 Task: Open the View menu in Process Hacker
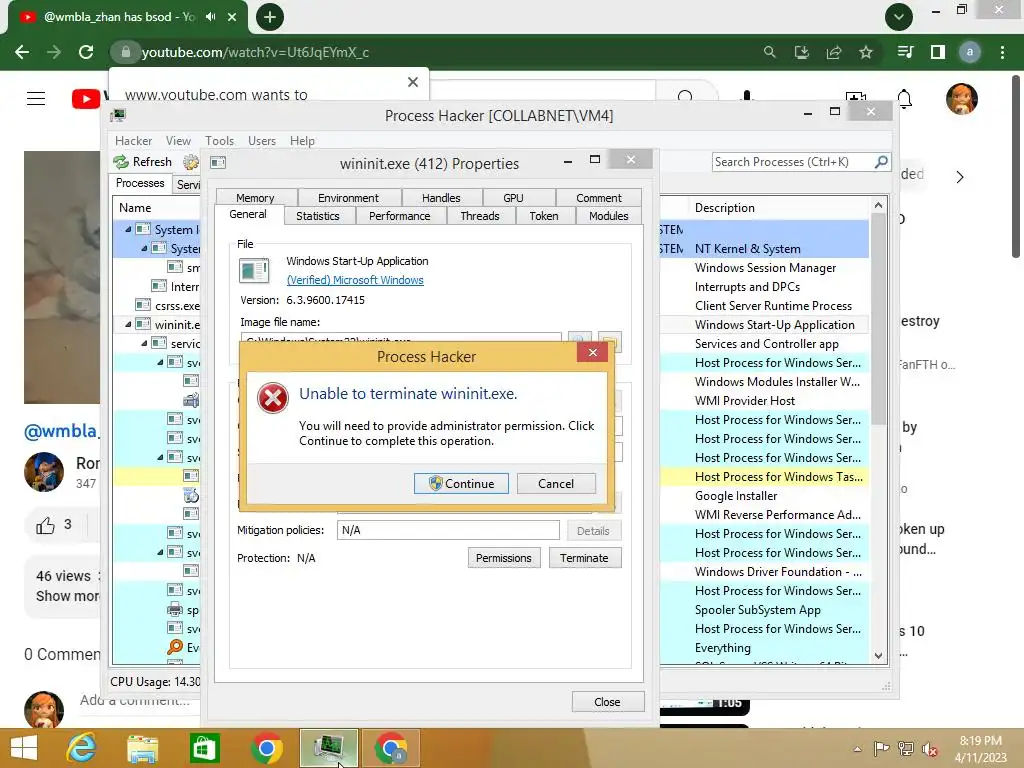tap(178, 141)
